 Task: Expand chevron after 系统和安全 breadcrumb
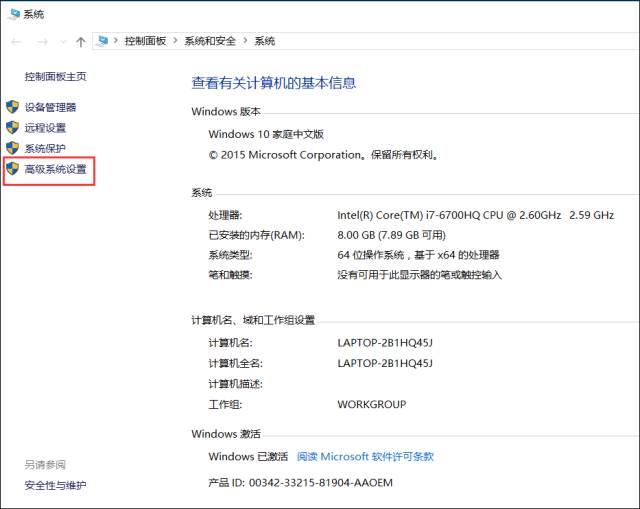point(245,40)
